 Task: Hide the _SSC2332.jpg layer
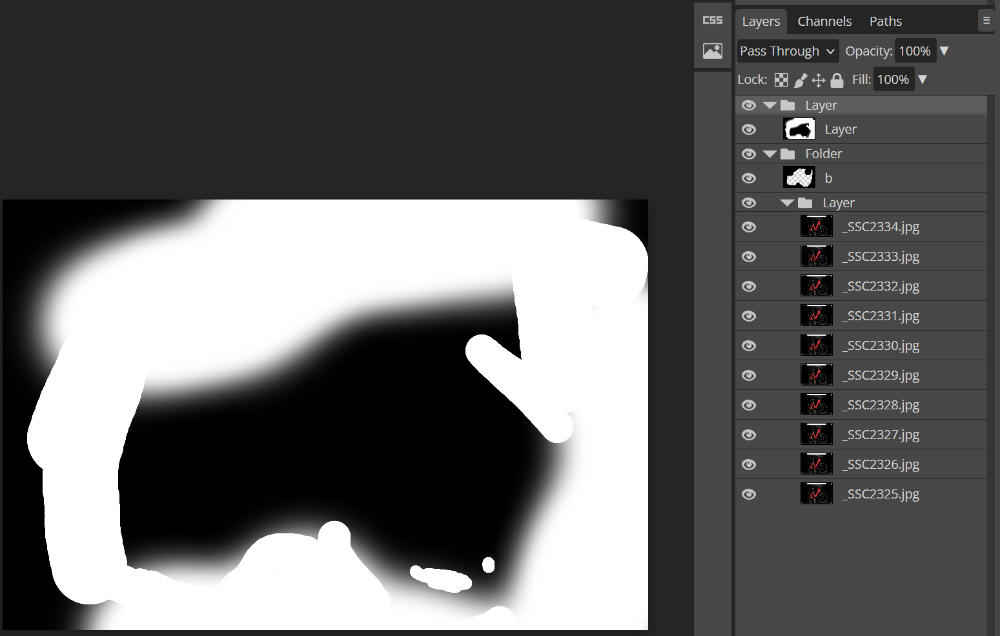749,286
